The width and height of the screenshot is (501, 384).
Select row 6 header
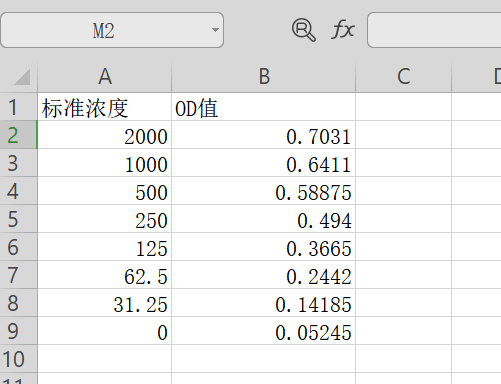pyautogui.click(x=19, y=247)
